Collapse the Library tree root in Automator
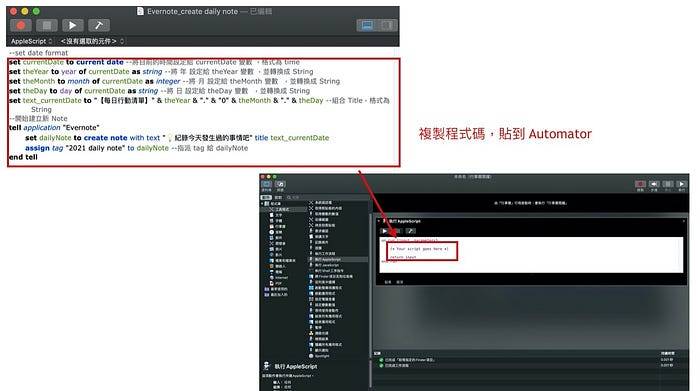This screenshot has height=391, width=700. point(262,204)
